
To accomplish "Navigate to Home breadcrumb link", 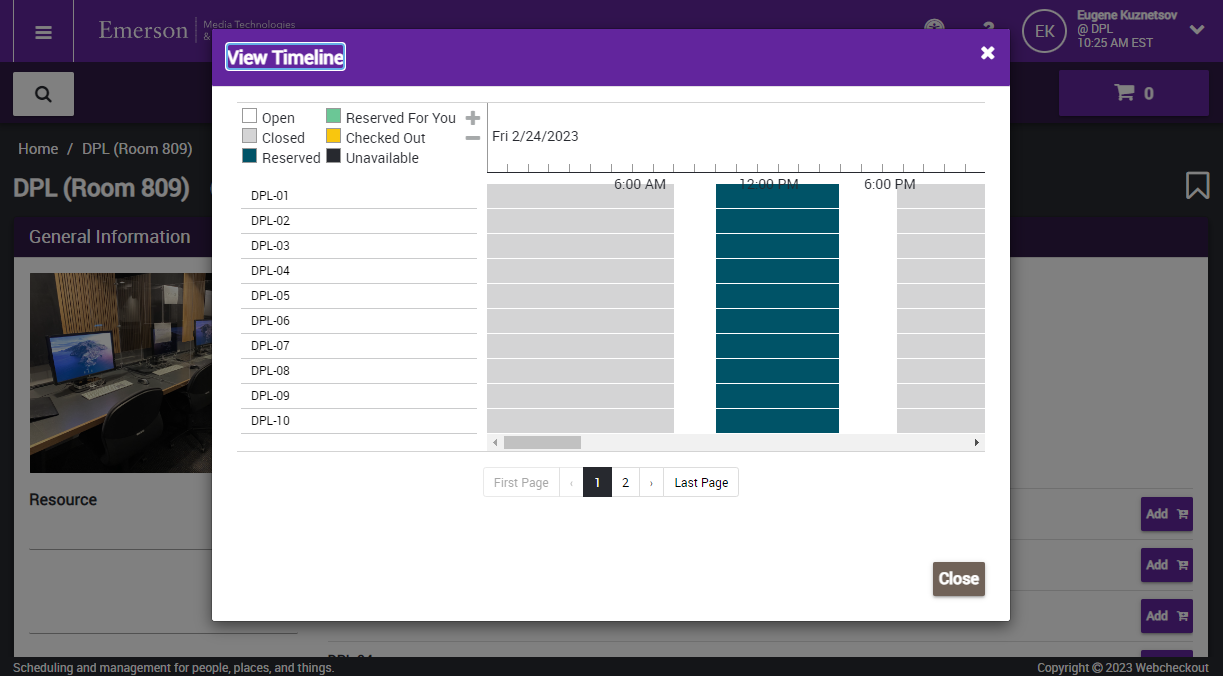I will coord(38,149).
